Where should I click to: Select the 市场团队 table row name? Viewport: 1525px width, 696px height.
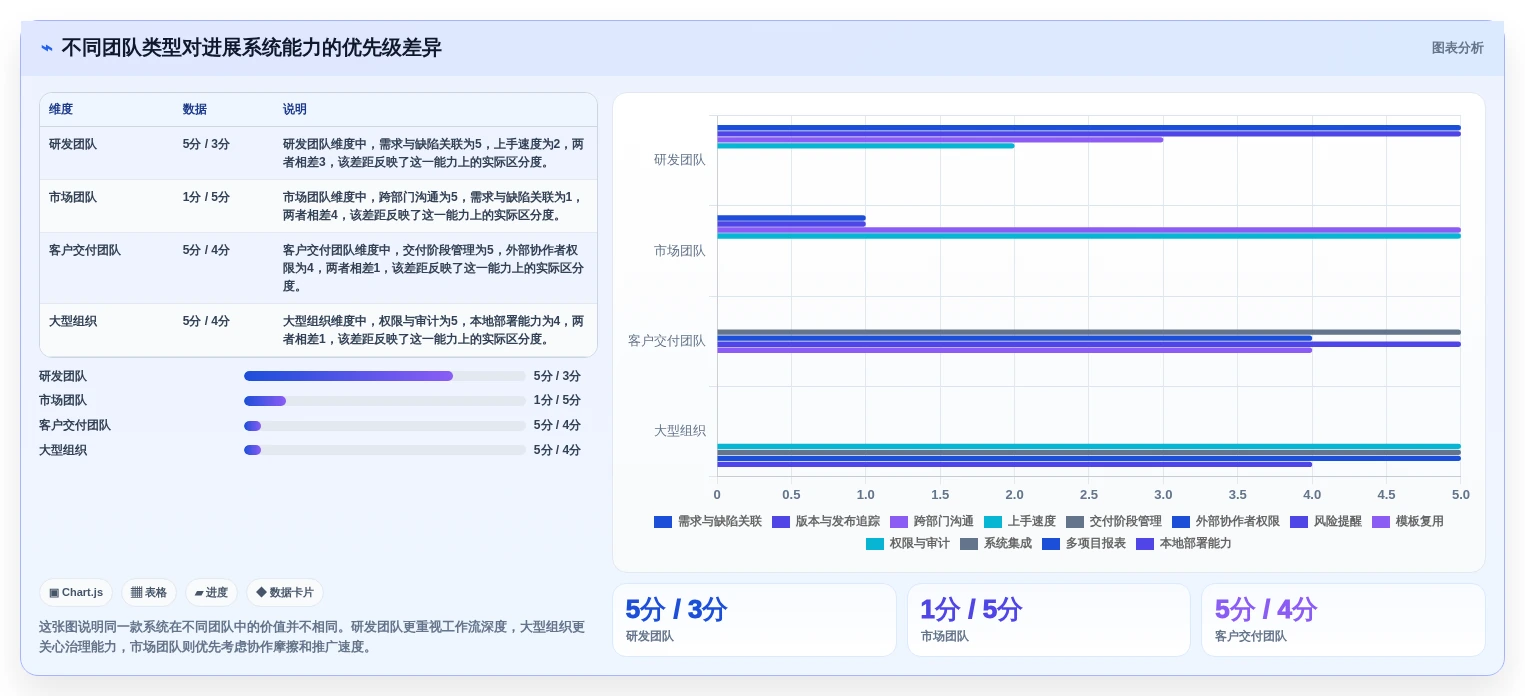point(73,197)
